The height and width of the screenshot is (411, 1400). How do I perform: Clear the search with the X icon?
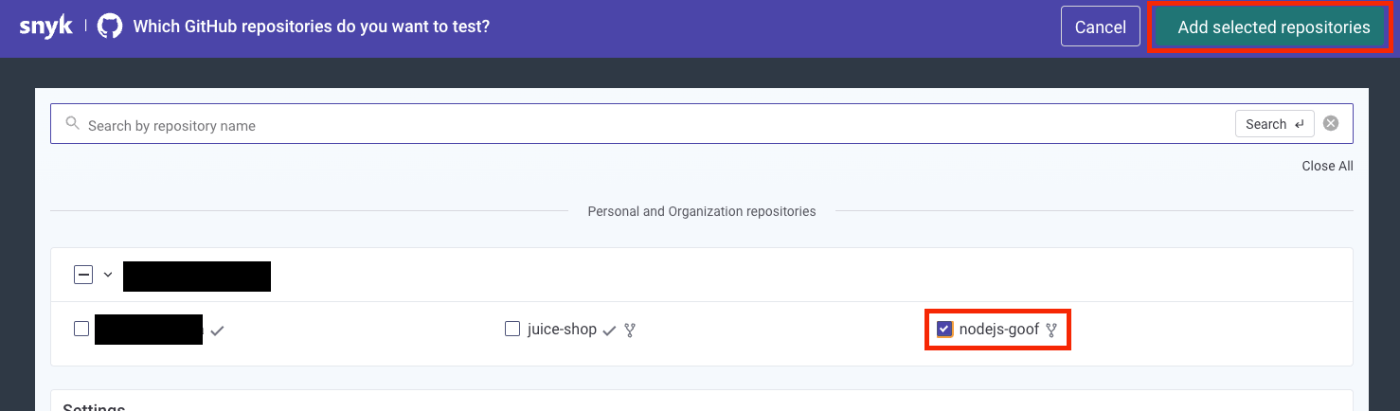pyautogui.click(x=1331, y=124)
